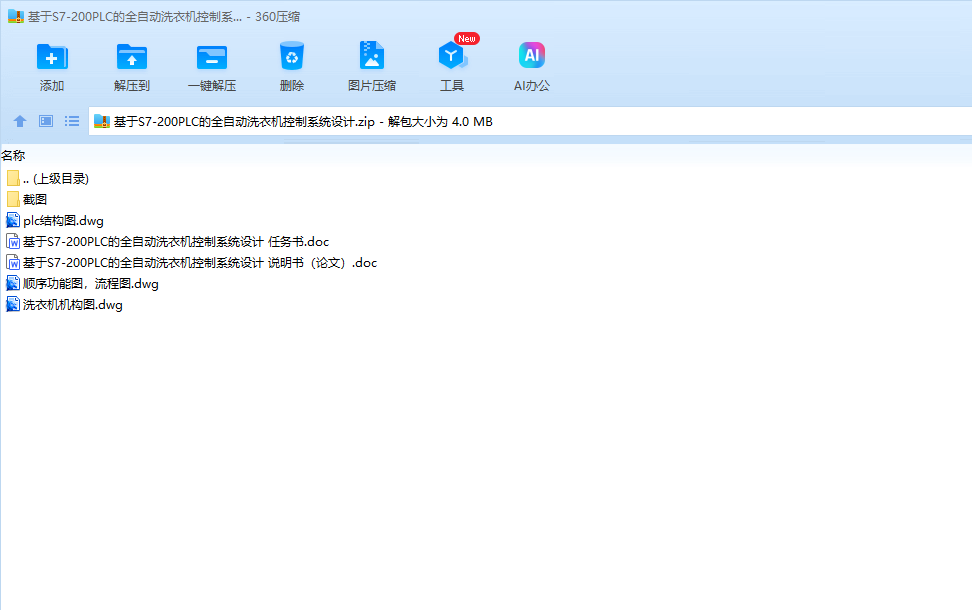972x610 pixels.
Task: Select the 洗衣机机构图.dwg file
Action: [64, 305]
